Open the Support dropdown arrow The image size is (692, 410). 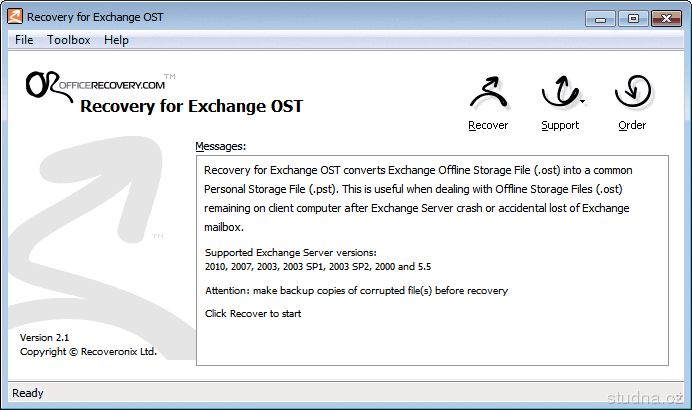click(x=583, y=102)
